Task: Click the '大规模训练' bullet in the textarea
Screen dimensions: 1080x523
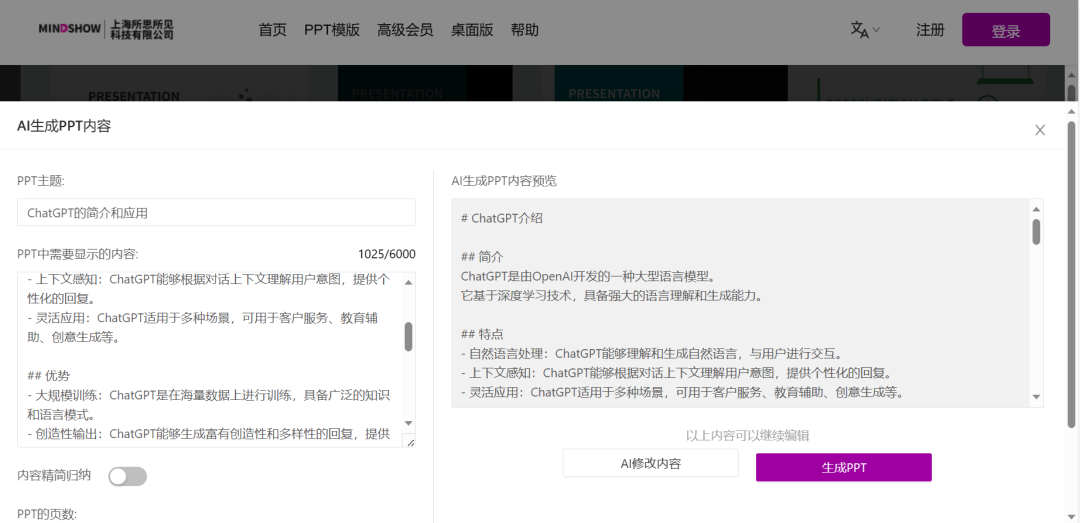Action: (x=209, y=405)
